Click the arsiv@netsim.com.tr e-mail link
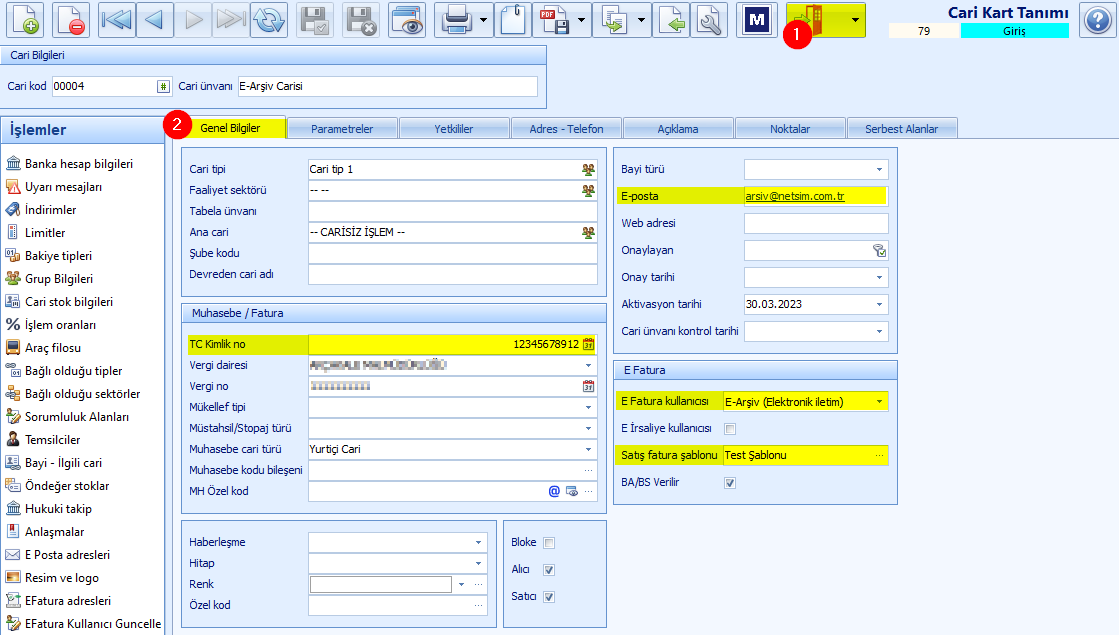The width and height of the screenshot is (1119, 635). (x=795, y=196)
